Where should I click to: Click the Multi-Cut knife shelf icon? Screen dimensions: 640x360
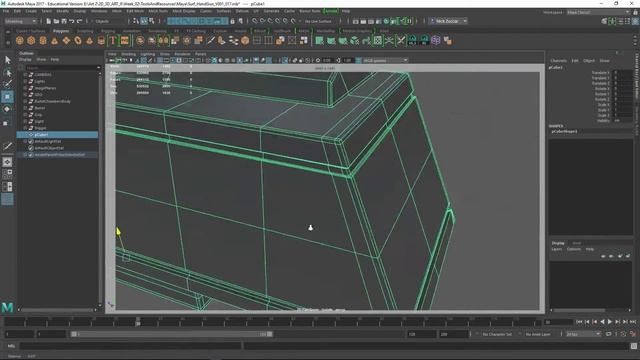pyautogui.click(x=210, y=40)
